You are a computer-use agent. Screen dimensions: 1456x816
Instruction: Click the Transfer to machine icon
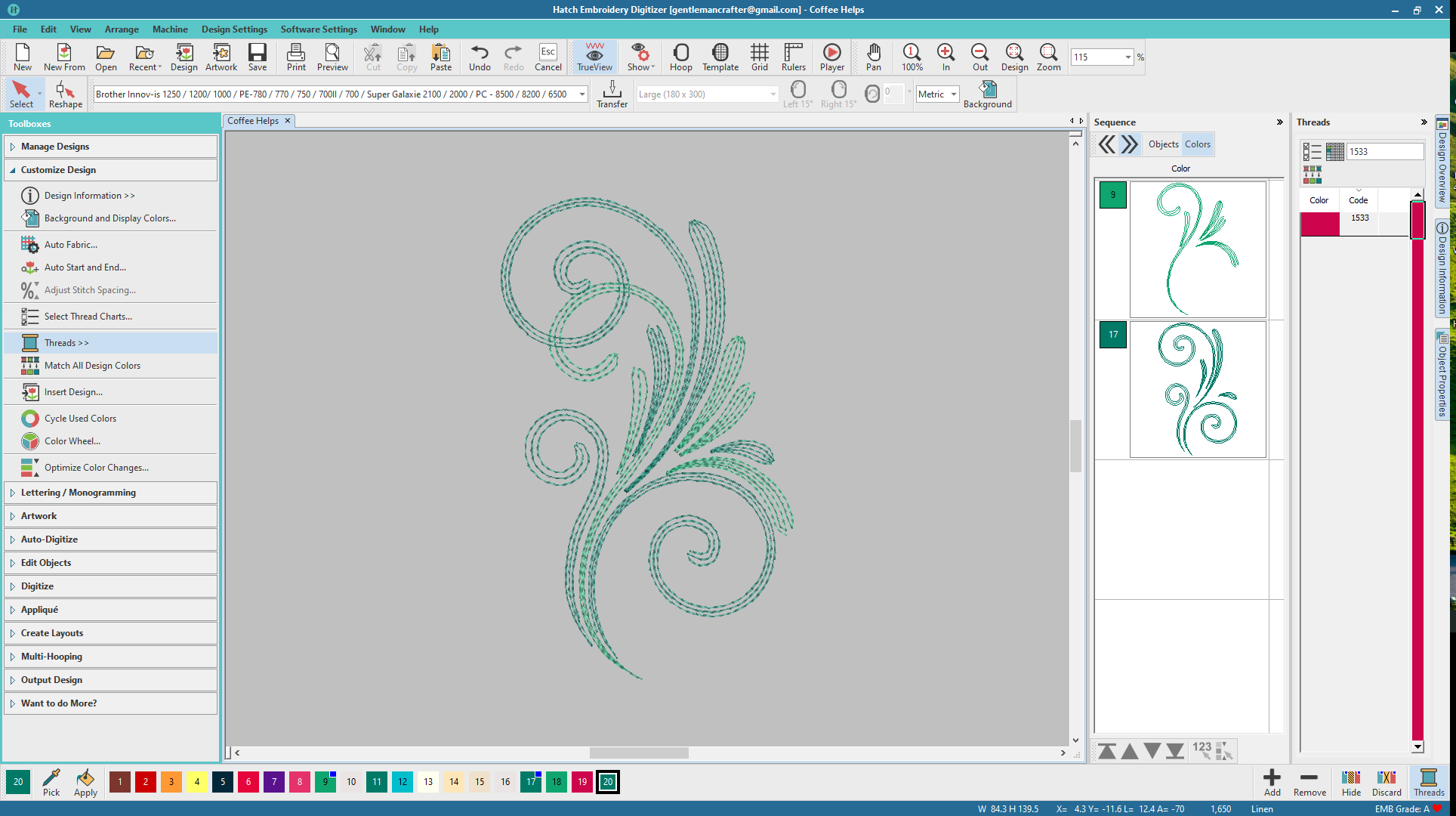coord(612,94)
